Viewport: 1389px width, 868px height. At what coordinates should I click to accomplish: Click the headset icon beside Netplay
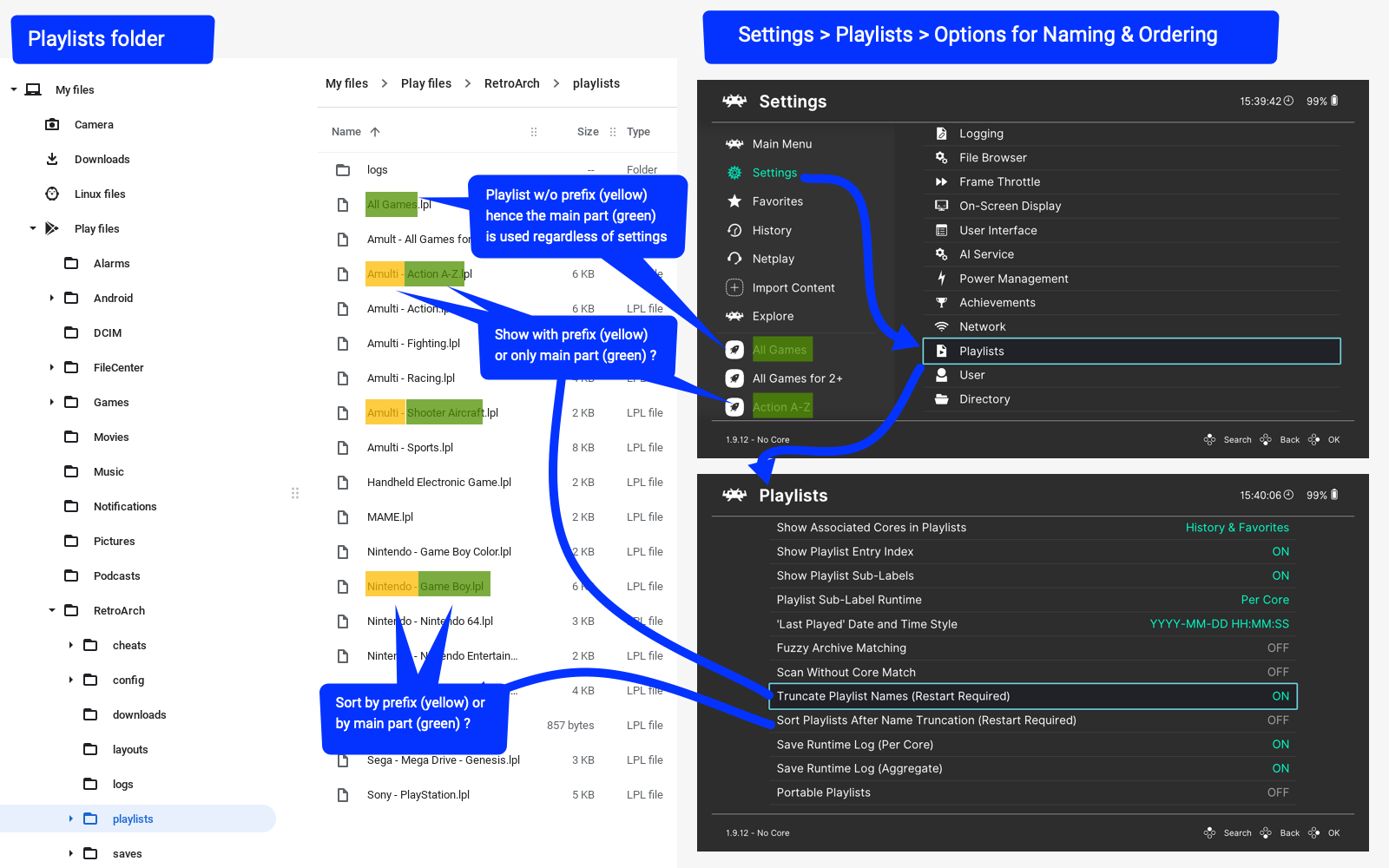click(734, 259)
